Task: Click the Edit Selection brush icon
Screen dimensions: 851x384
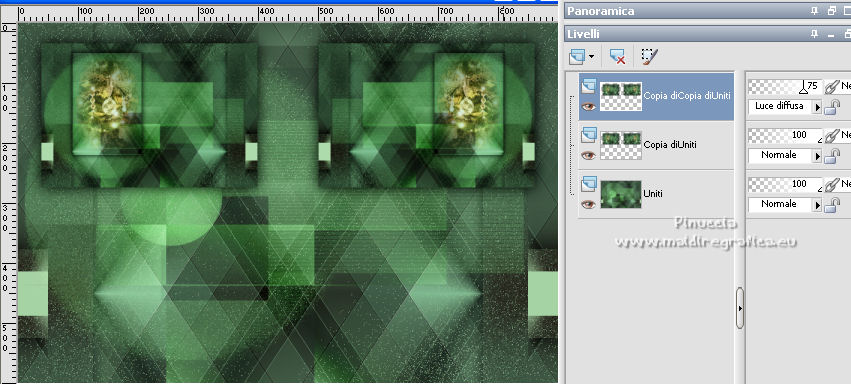Action: pyautogui.click(x=649, y=56)
